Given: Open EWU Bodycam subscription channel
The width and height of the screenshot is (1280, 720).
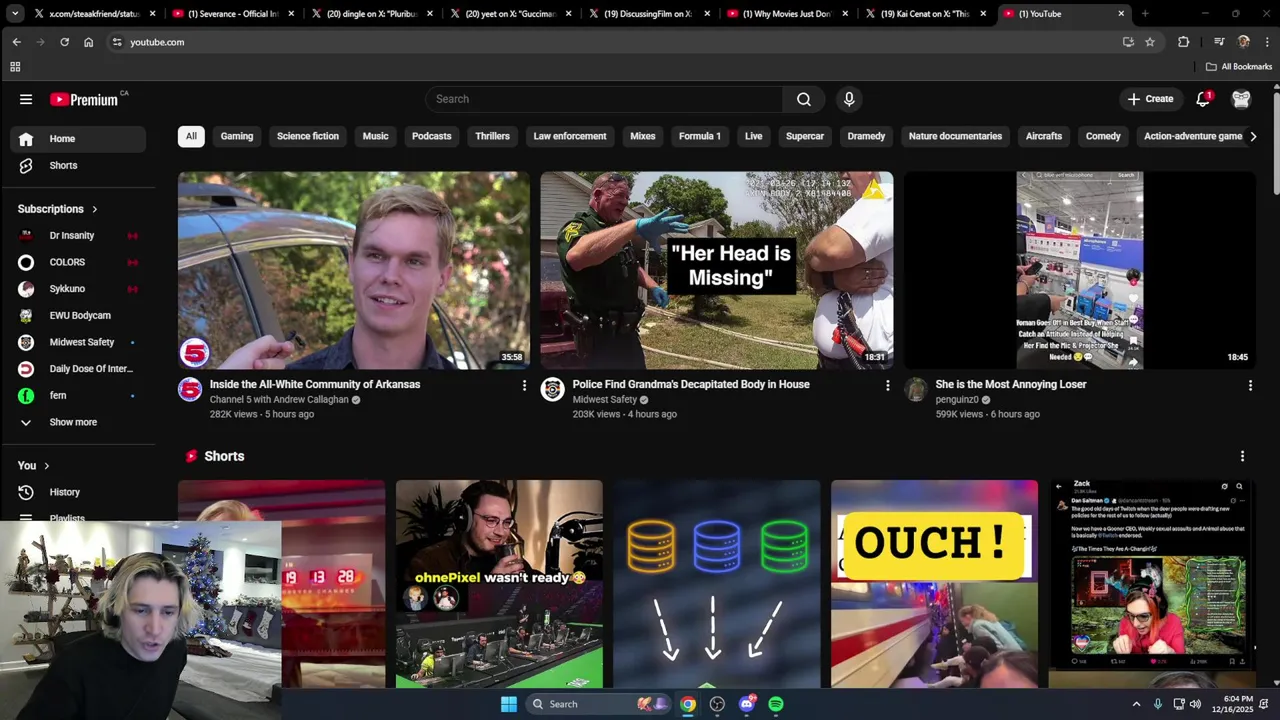Looking at the screenshot, I should pyautogui.click(x=78, y=315).
